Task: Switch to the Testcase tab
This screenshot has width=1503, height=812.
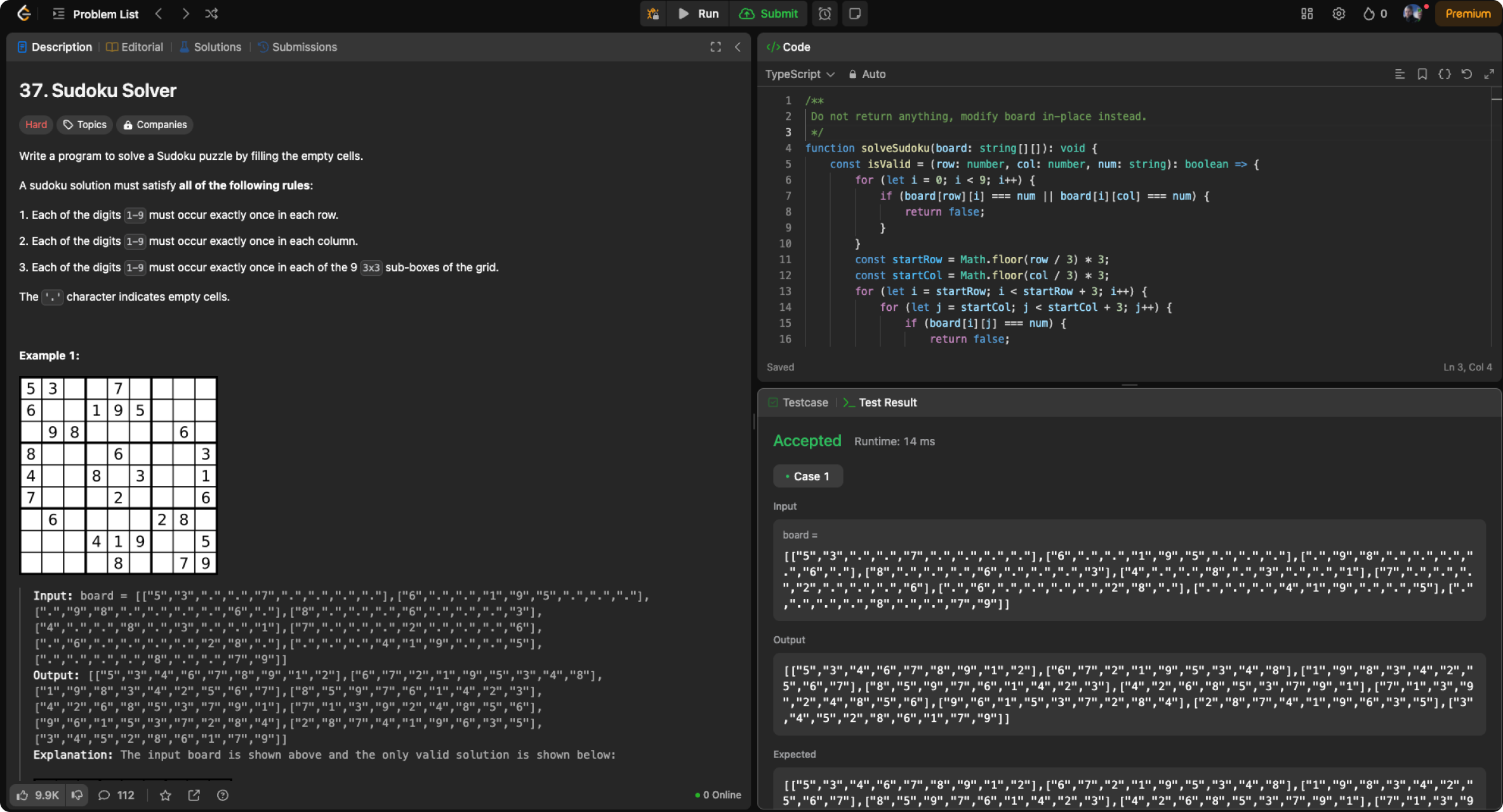Action: [x=798, y=403]
